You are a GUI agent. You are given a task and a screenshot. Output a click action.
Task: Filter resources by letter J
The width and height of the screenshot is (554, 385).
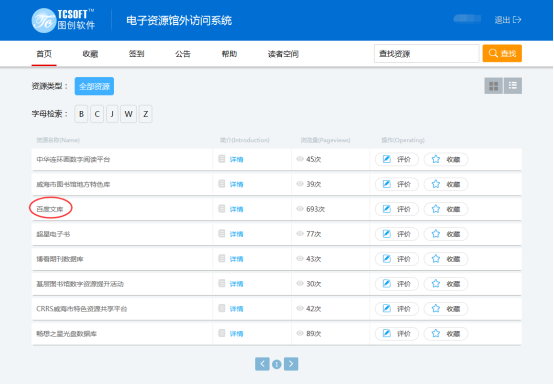(x=112, y=114)
